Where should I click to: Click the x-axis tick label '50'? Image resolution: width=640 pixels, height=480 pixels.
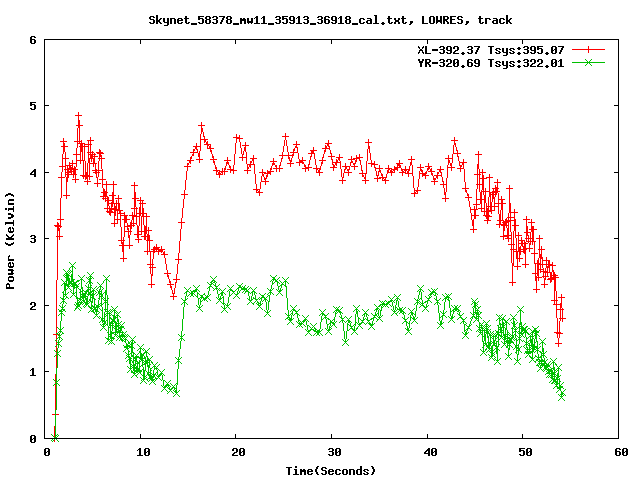[x=526, y=452]
